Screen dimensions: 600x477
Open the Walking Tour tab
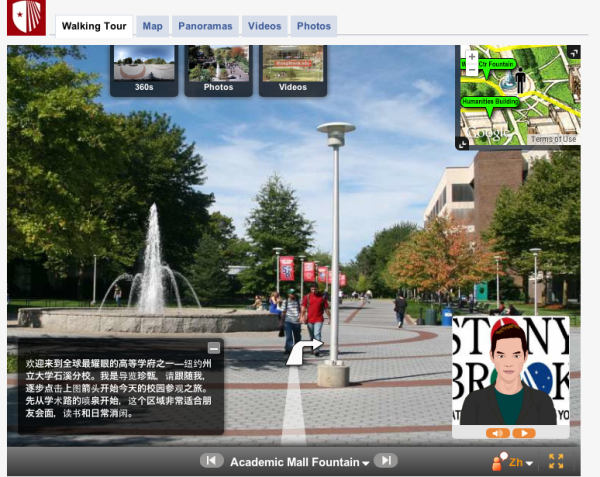94,26
